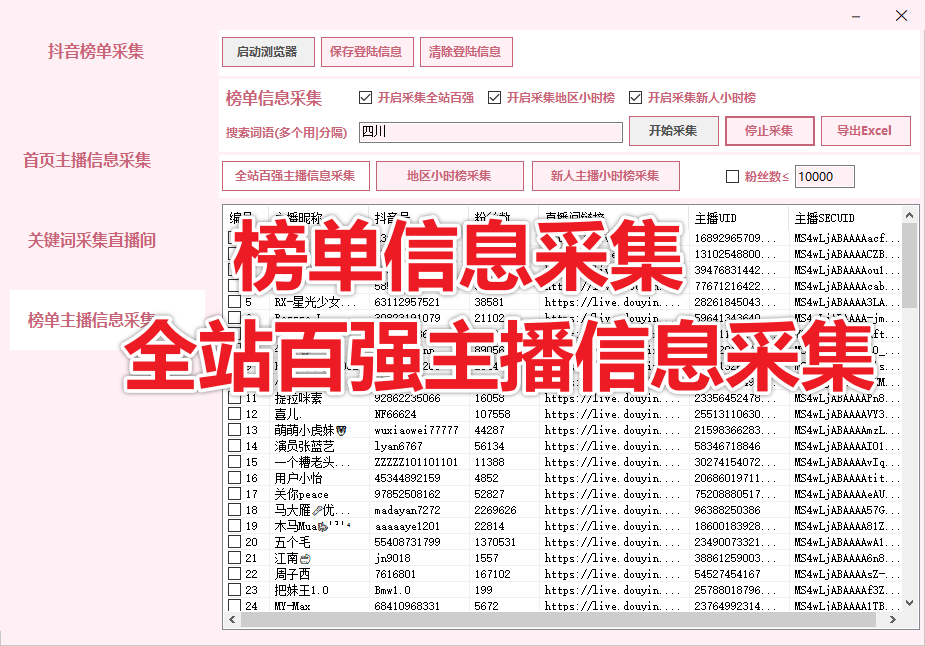
Task: Click the 主播SECUID column header
Action: pyautogui.click(x=840, y=217)
